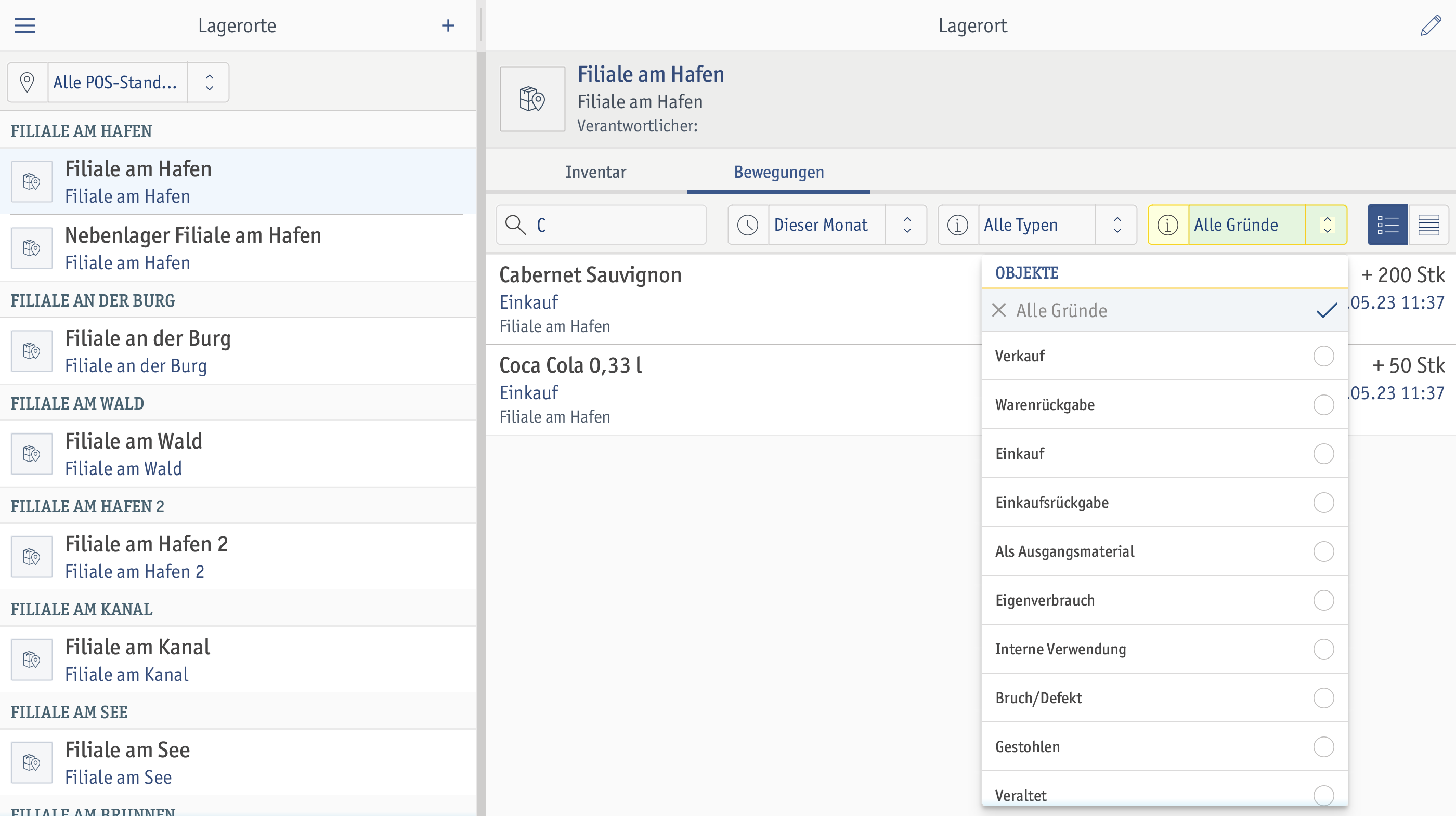Switch to compact list view
The image size is (1456, 816).
coord(1428,225)
